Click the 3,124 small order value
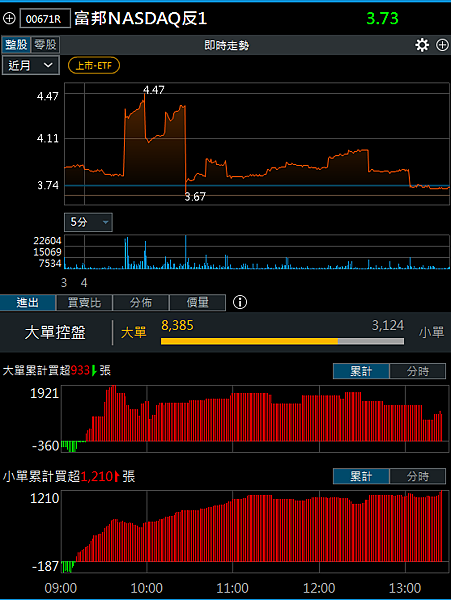 [x=388, y=325]
